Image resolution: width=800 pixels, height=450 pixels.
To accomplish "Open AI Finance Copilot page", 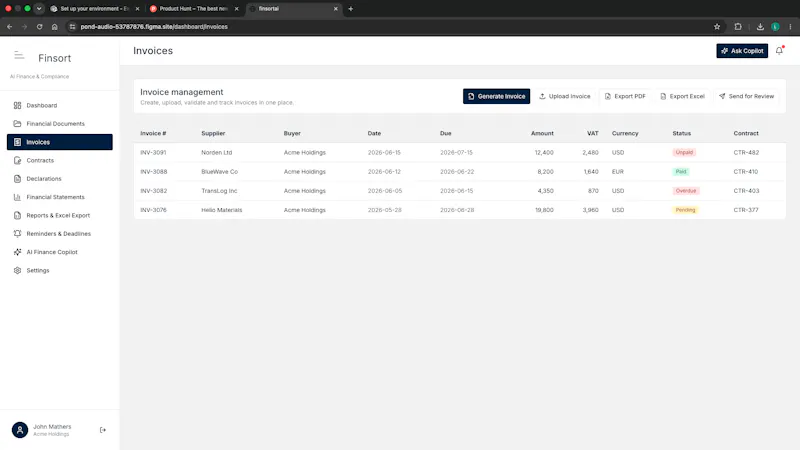I will (x=60, y=252).
